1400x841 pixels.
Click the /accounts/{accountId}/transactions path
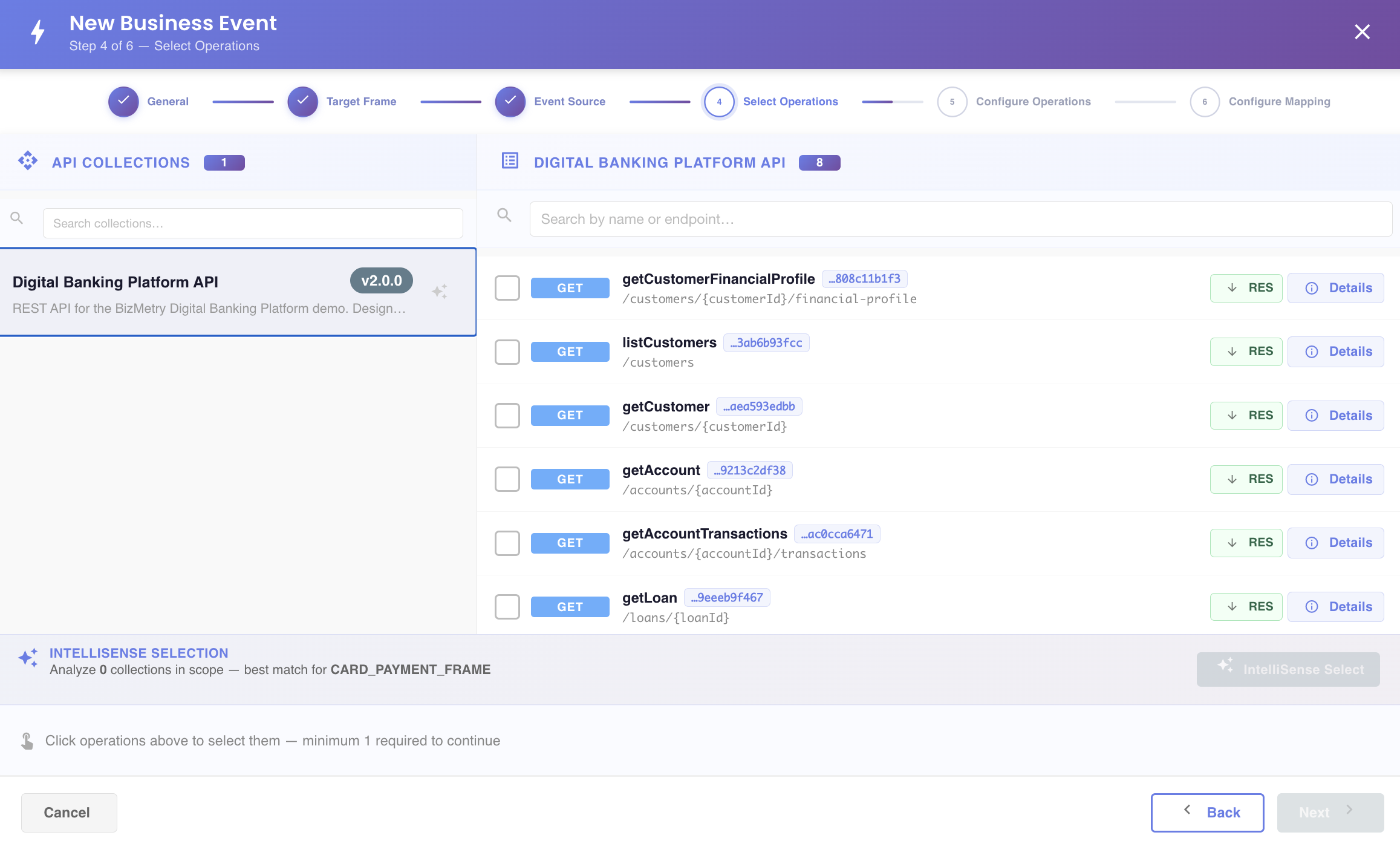point(744,554)
